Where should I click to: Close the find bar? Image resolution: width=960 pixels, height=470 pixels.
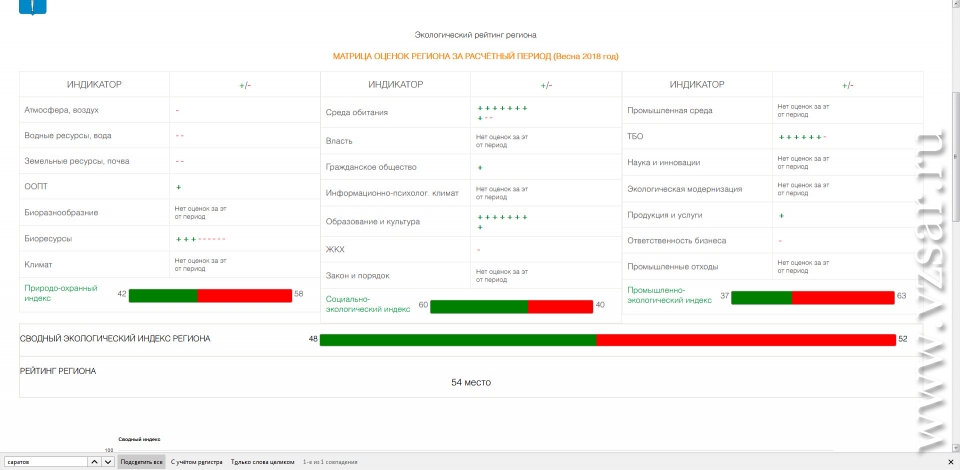click(949, 462)
